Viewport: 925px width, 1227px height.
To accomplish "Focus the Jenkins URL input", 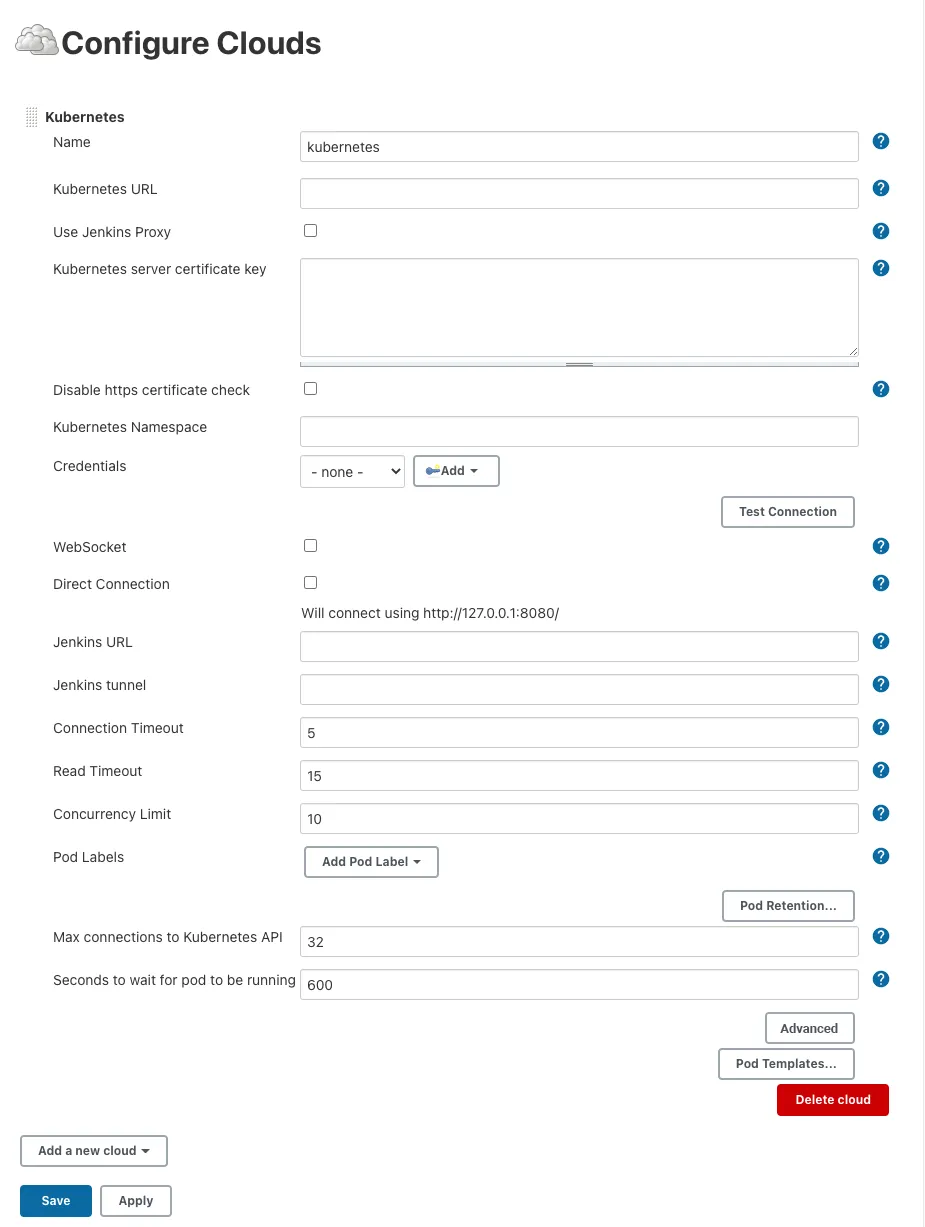I will [579, 647].
